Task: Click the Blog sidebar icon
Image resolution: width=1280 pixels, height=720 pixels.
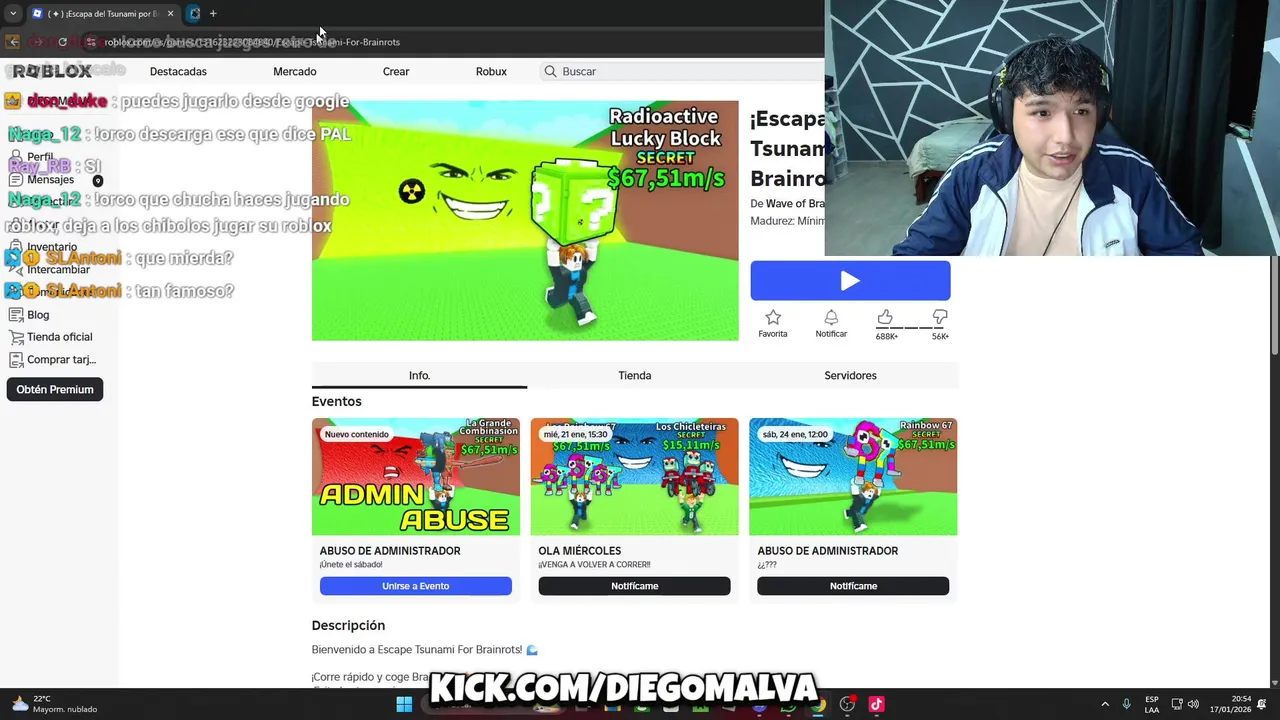Action: point(15,314)
